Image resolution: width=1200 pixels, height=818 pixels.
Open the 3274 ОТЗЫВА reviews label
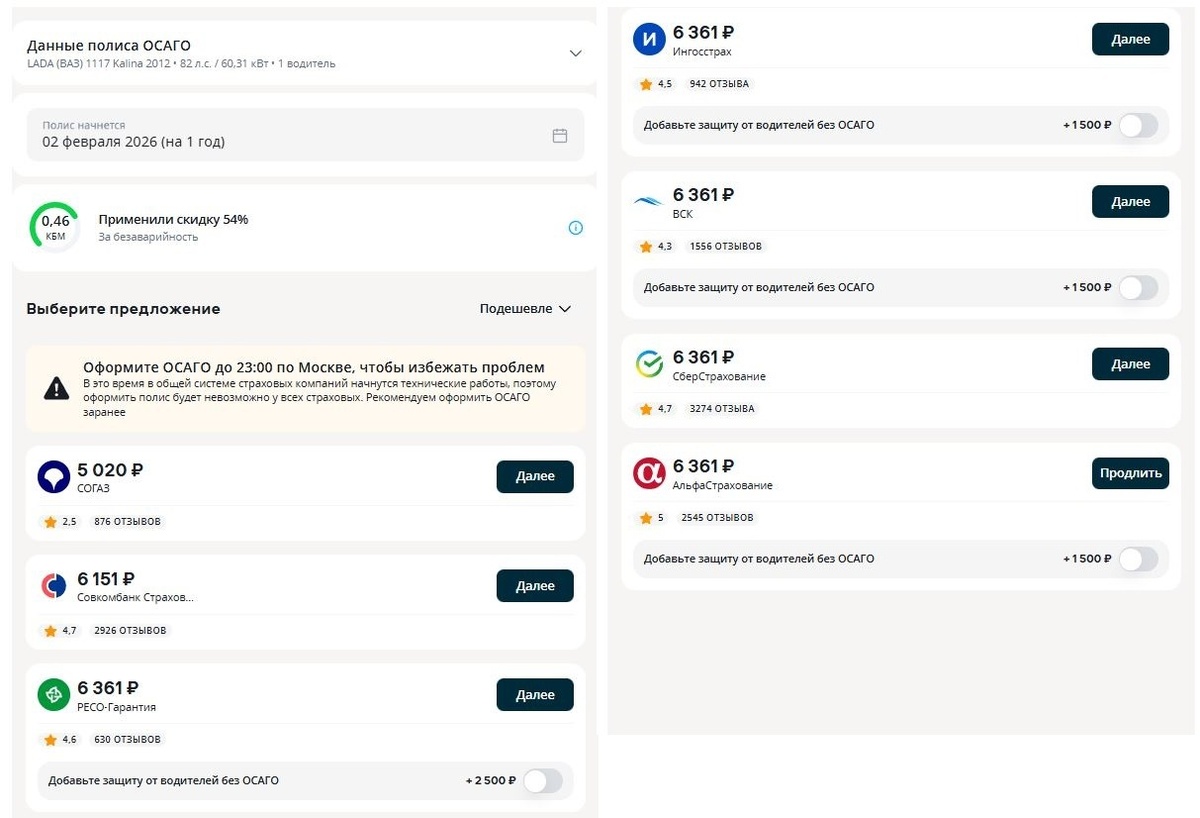tap(722, 409)
